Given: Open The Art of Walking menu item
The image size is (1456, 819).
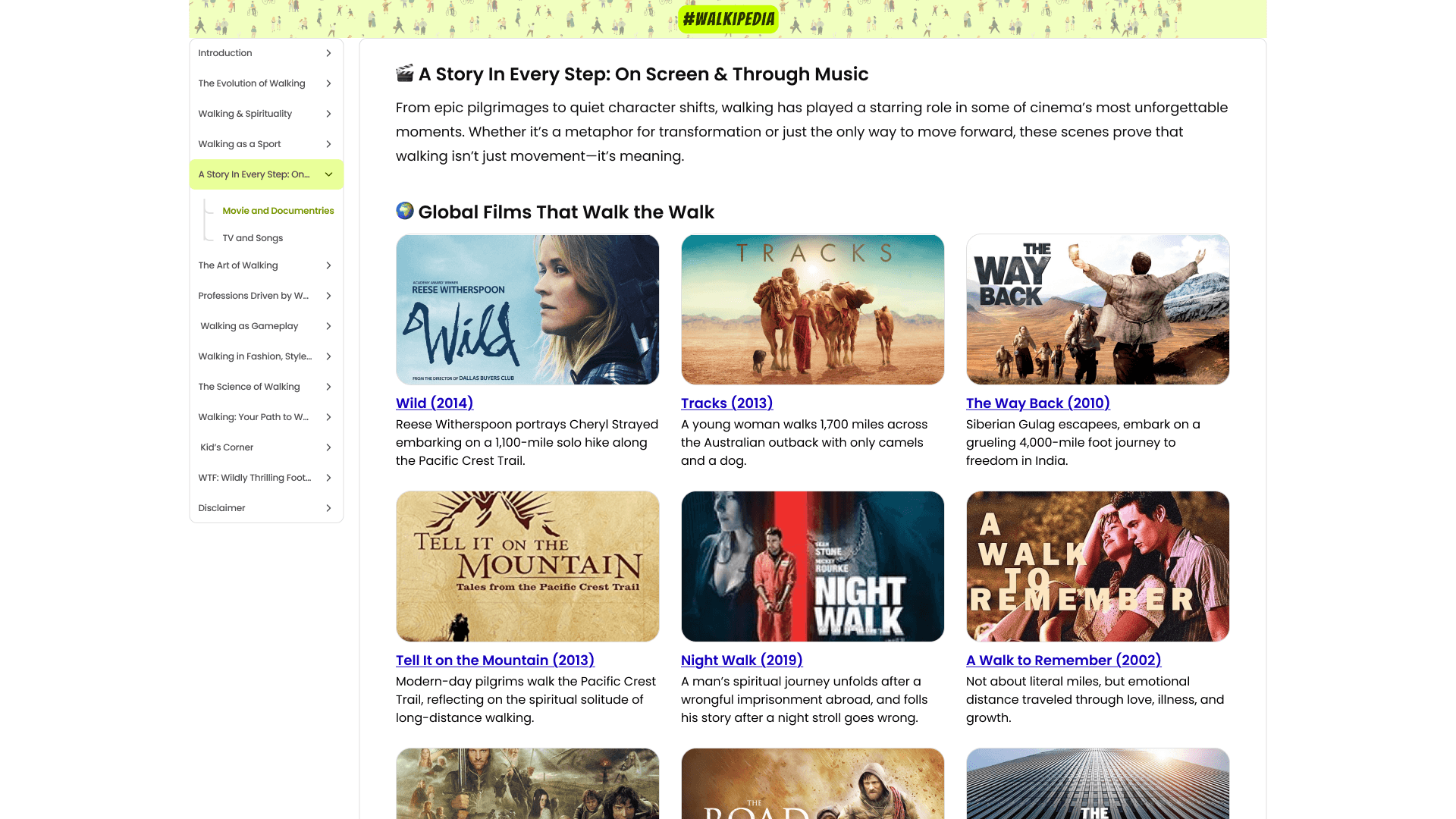Looking at the screenshot, I should (x=238, y=265).
